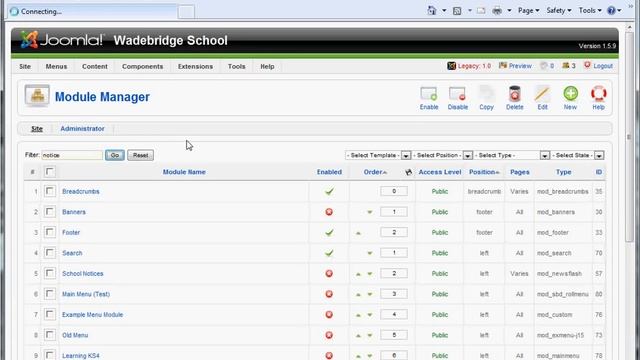This screenshot has width=640, height=360.
Task: Open browser Tools dropdown menu
Action: tap(590, 11)
